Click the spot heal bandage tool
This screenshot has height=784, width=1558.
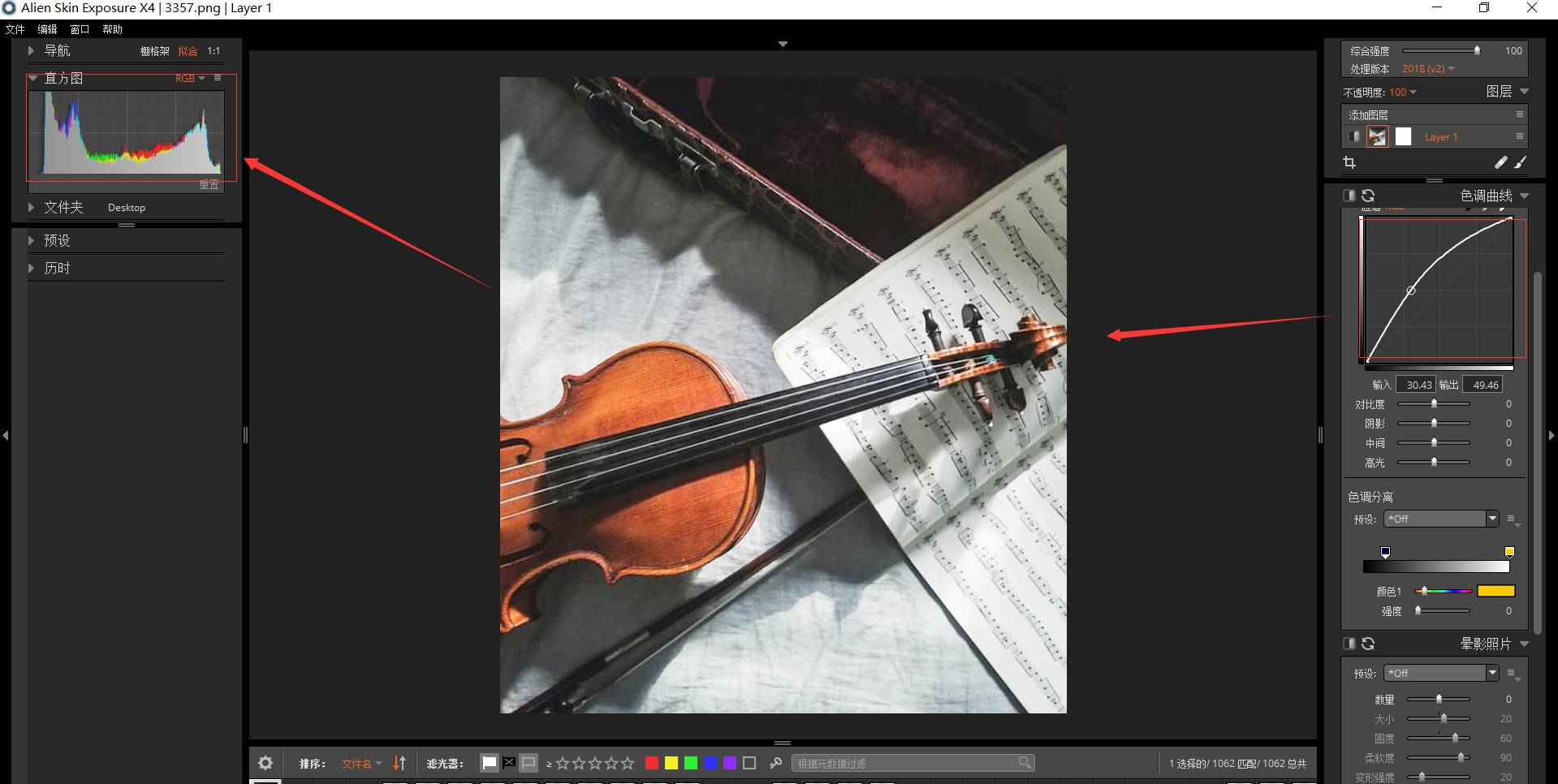pyautogui.click(x=1500, y=162)
